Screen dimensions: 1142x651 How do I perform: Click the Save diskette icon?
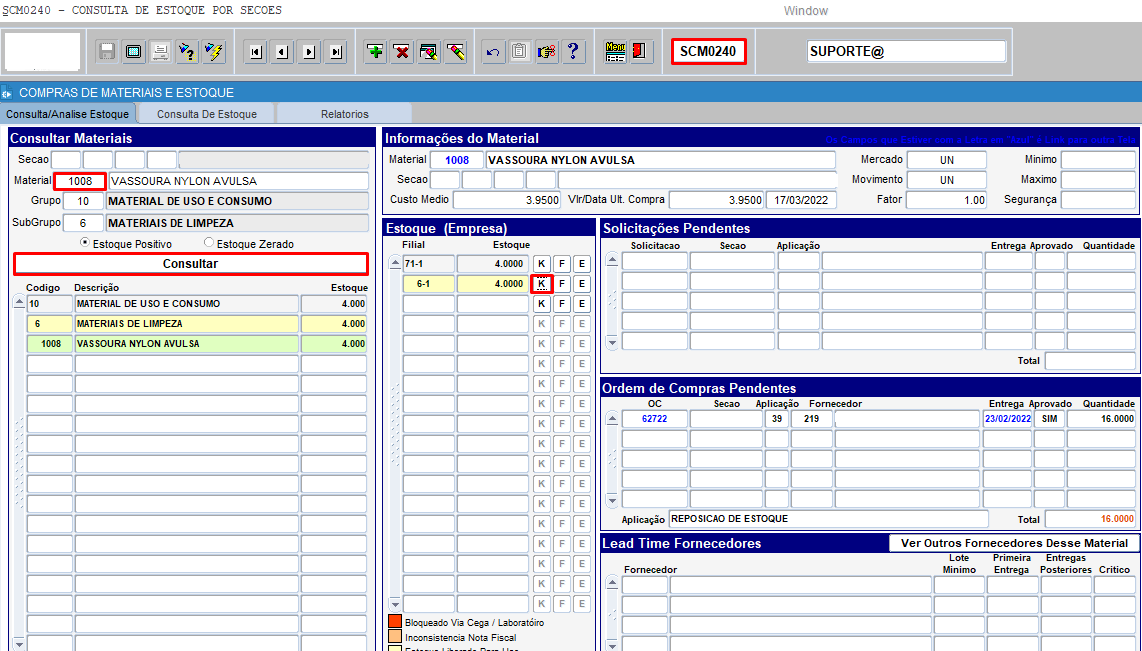tap(107, 52)
